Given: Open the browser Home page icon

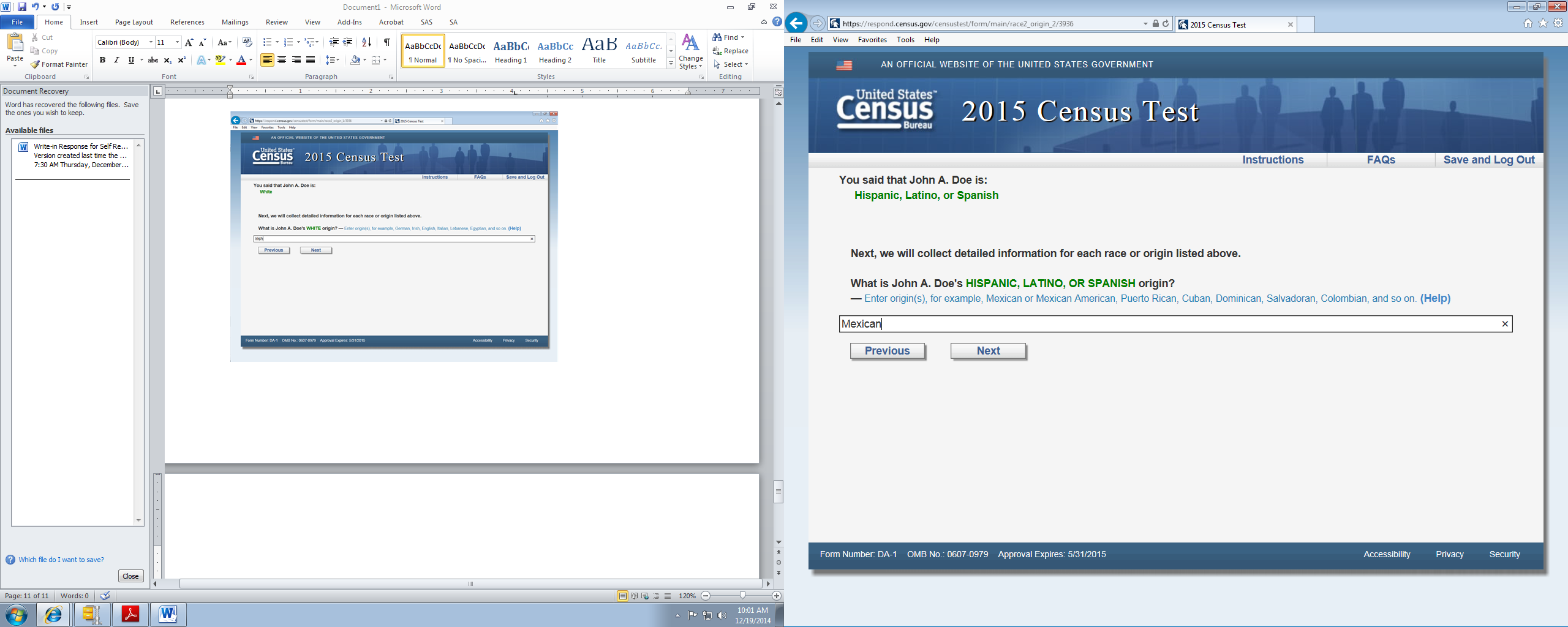Looking at the screenshot, I should tap(1528, 23).
